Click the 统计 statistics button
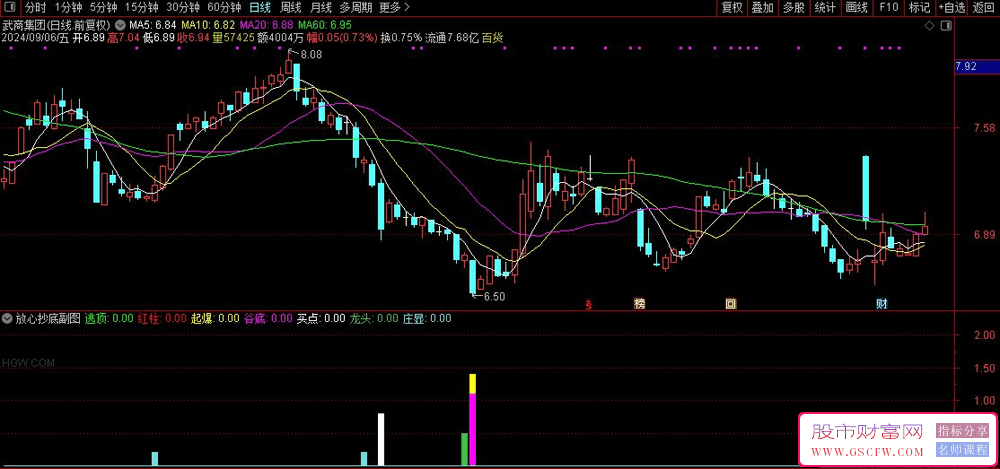This screenshot has width=1000, height=469. coord(825,8)
